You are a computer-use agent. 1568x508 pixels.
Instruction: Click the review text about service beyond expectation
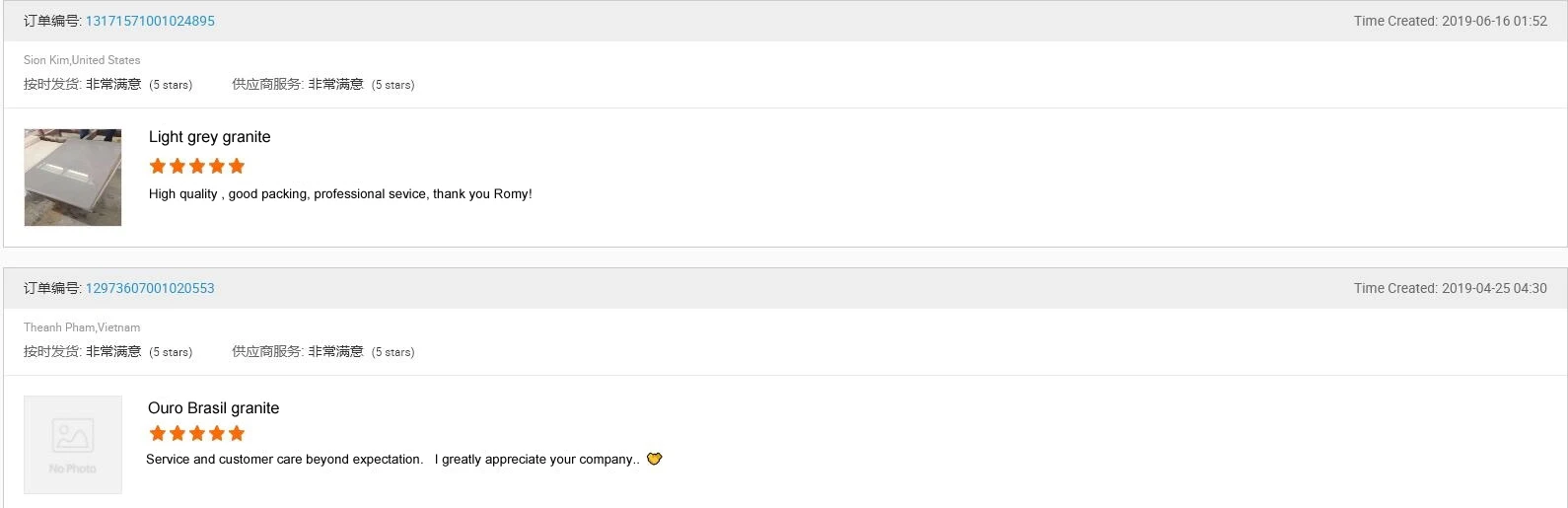click(392, 460)
